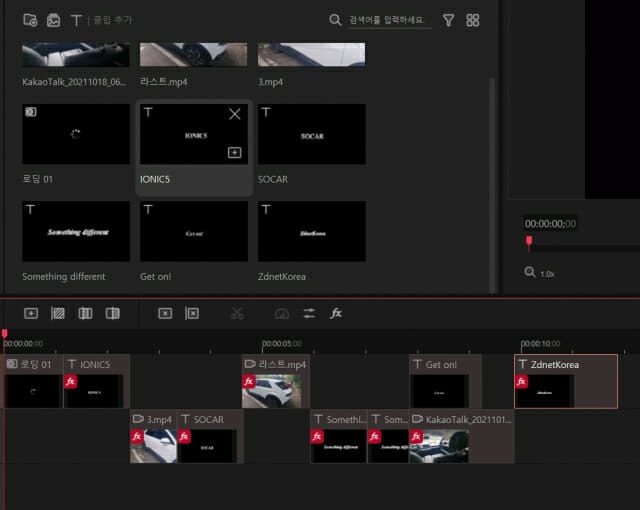Open the clip filter funnel icon
Screen dimensions: 640x510
(x=448, y=20)
